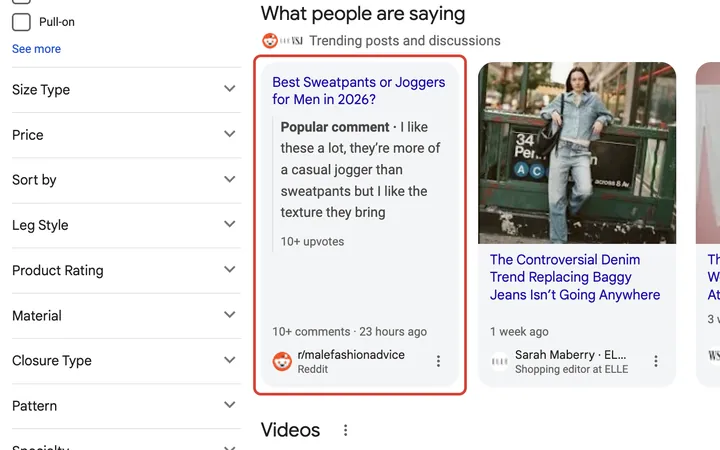Tick the Pull-on checkbox

(x=21, y=22)
